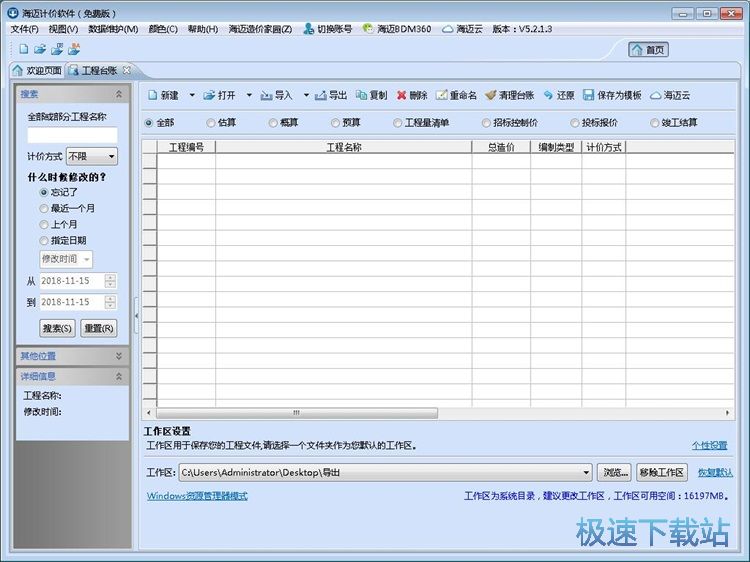Open the 海迈云 cloud toolbar button
This screenshot has width=750, height=562.
pyautogui.click(x=656, y=96)
